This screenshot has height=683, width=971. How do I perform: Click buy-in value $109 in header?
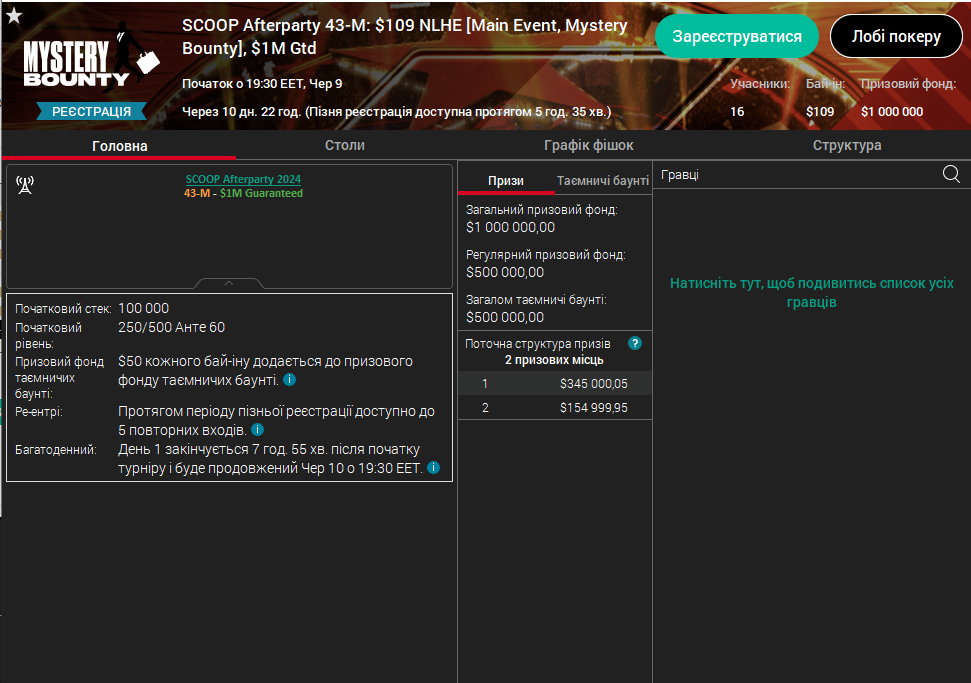[x=820, y=111]
